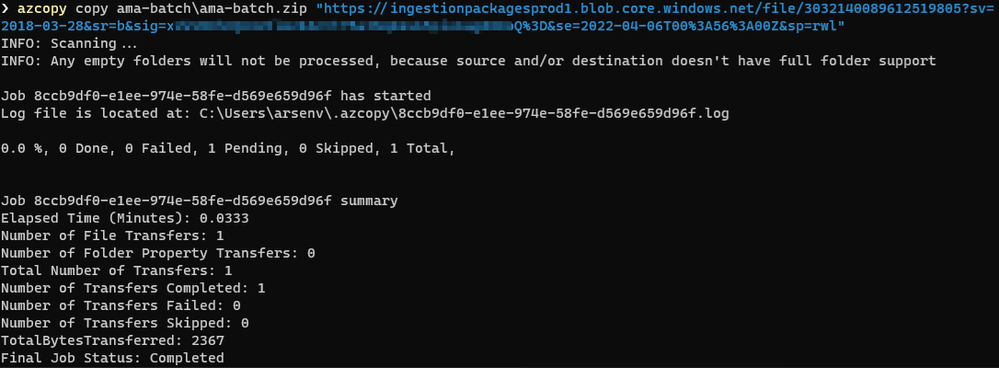The image size is (999, 368).
Task: Click Final Job Status: Completed line
Action: [x=113, y=358]
